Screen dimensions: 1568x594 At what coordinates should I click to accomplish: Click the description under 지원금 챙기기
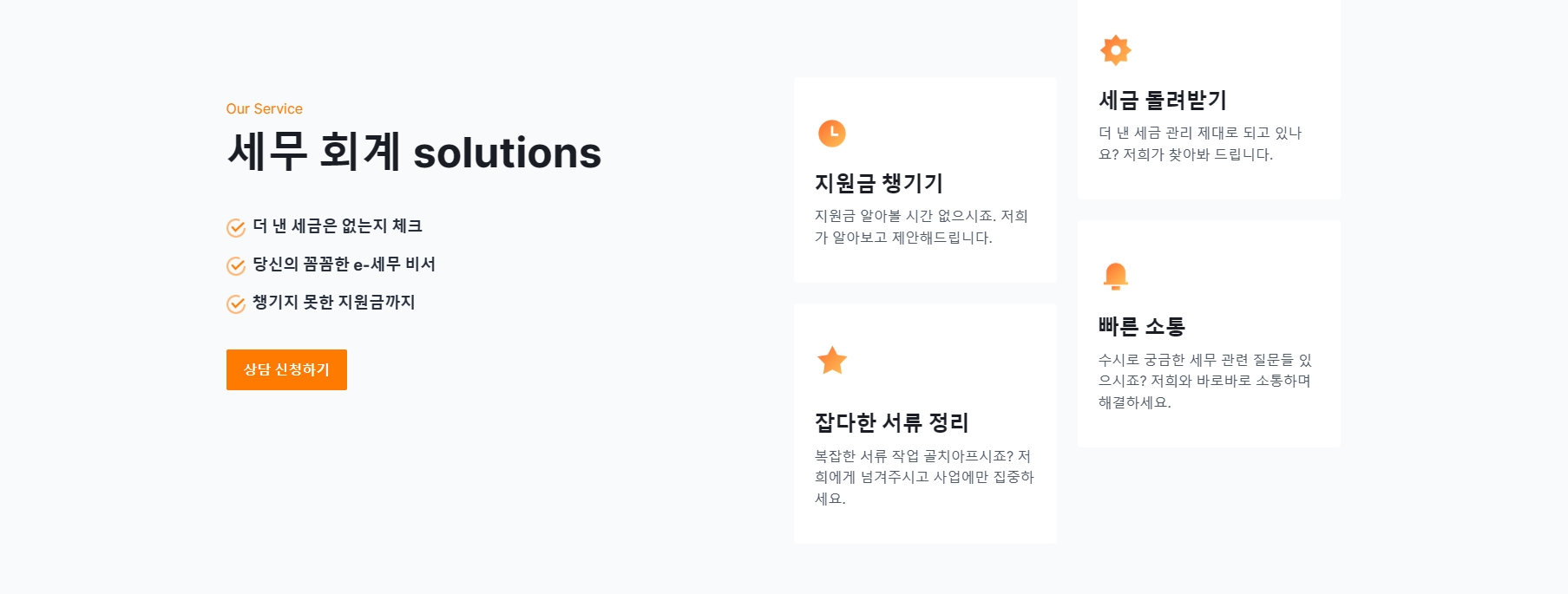[921, 226]
